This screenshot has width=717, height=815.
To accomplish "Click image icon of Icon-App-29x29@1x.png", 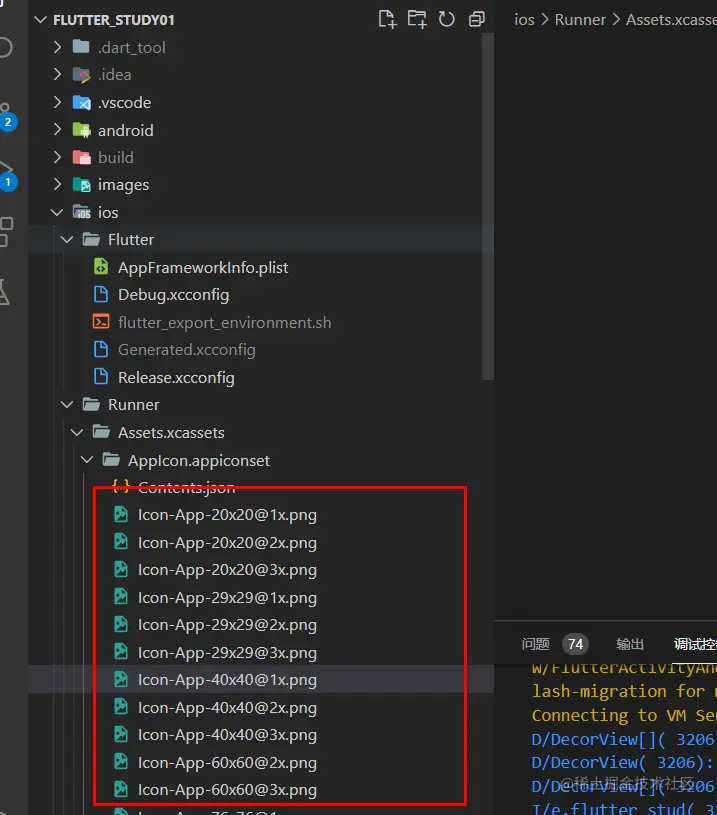I will tap(121, 597).
